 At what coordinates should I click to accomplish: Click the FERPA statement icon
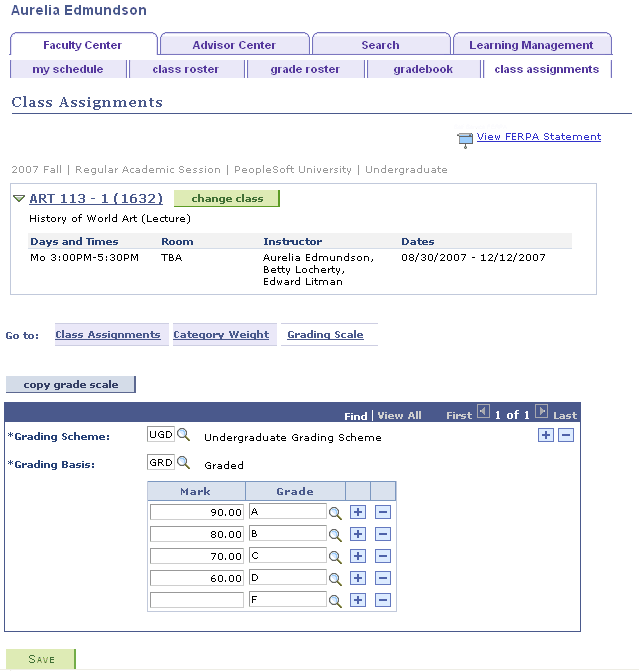465,140
